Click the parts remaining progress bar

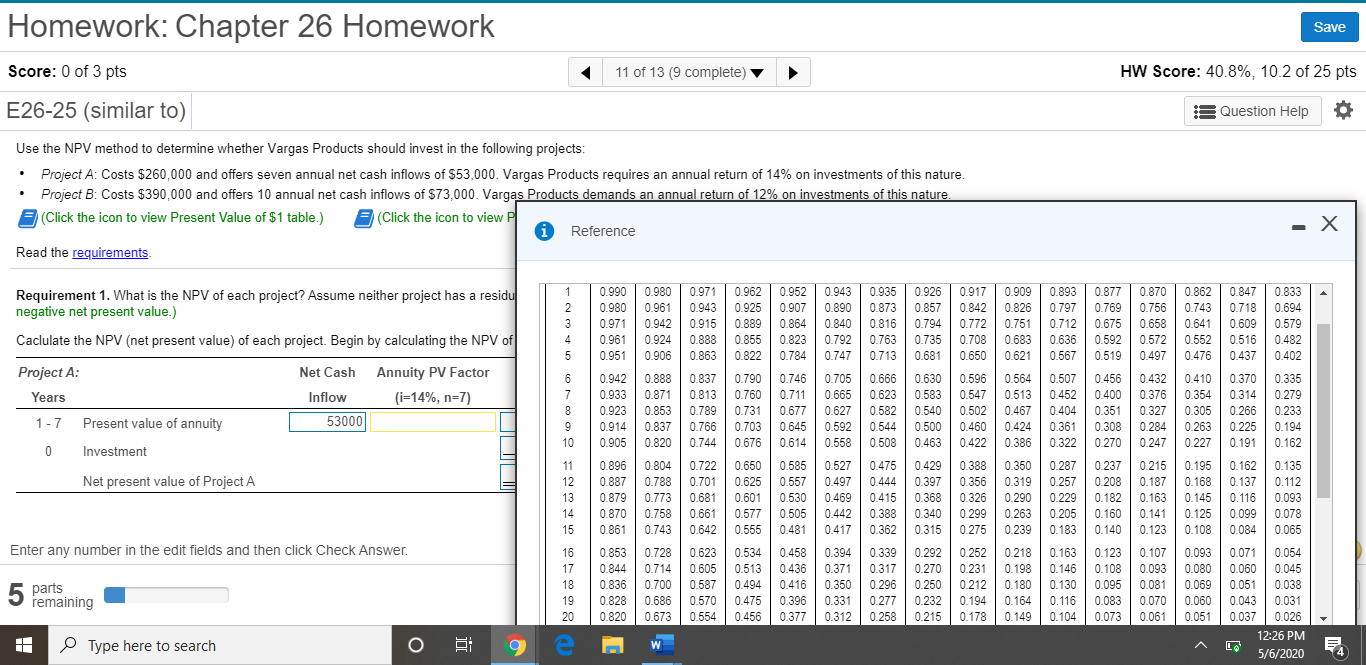click(165, 594)
